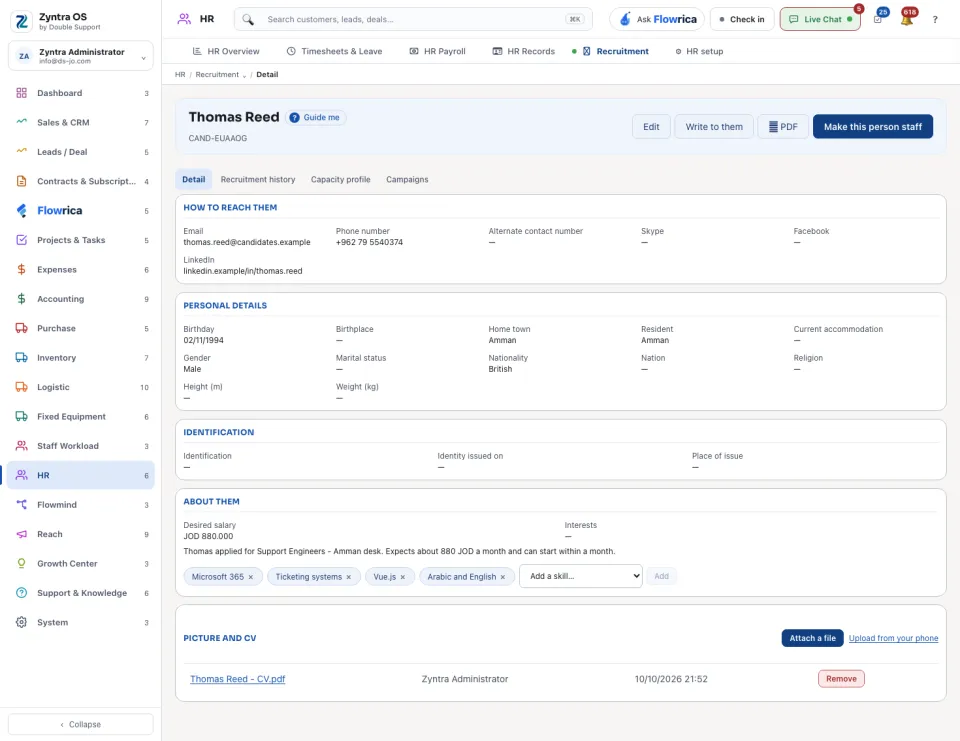This screenshot has width=960, height=741.
Task: Open Contracts & Subscriptions sidebar icon
Action: (x=21, y=181)
